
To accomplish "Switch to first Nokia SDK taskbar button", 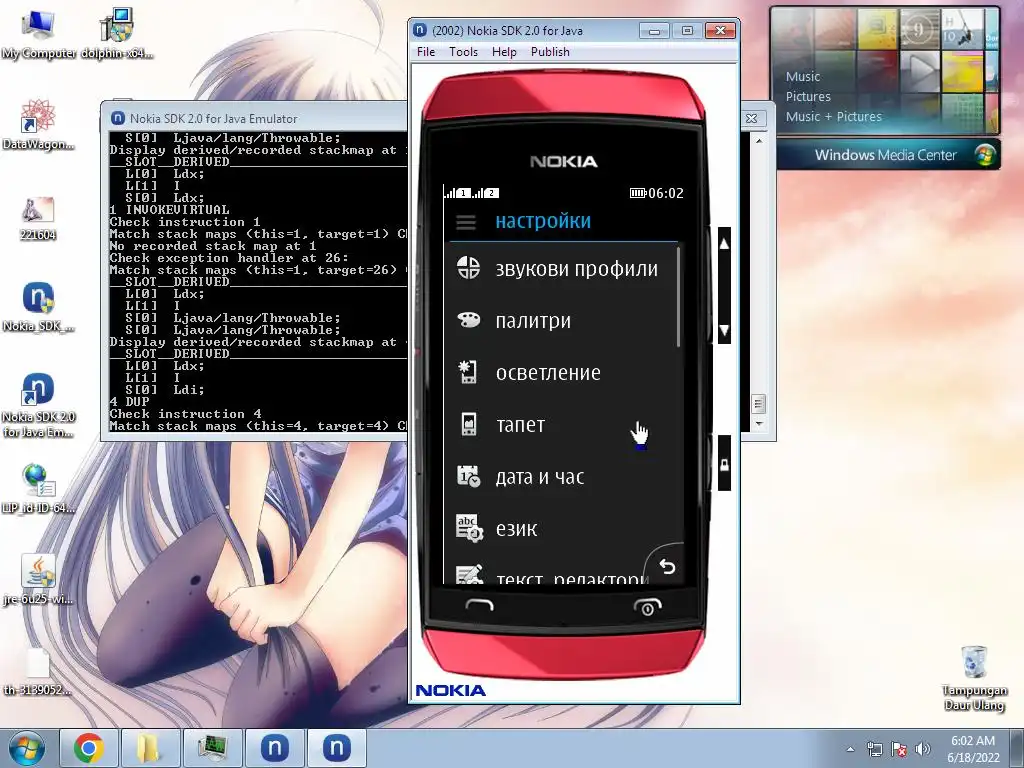I will coord(274,748).
